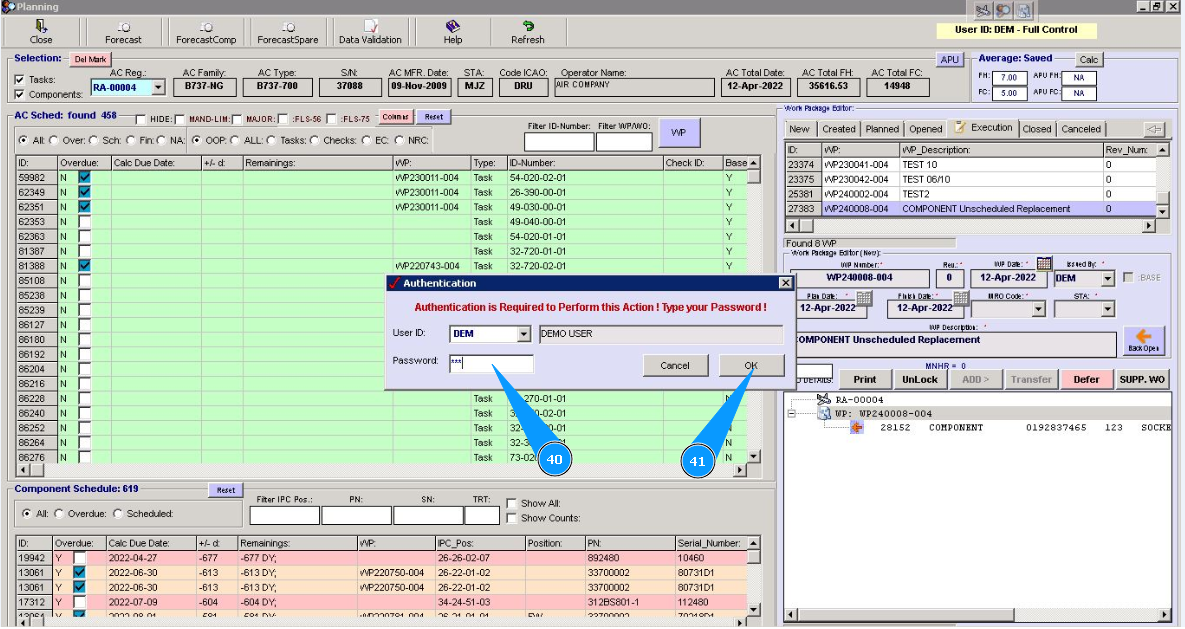Uncheck the Tasks selection checkbox

point(20,79)
